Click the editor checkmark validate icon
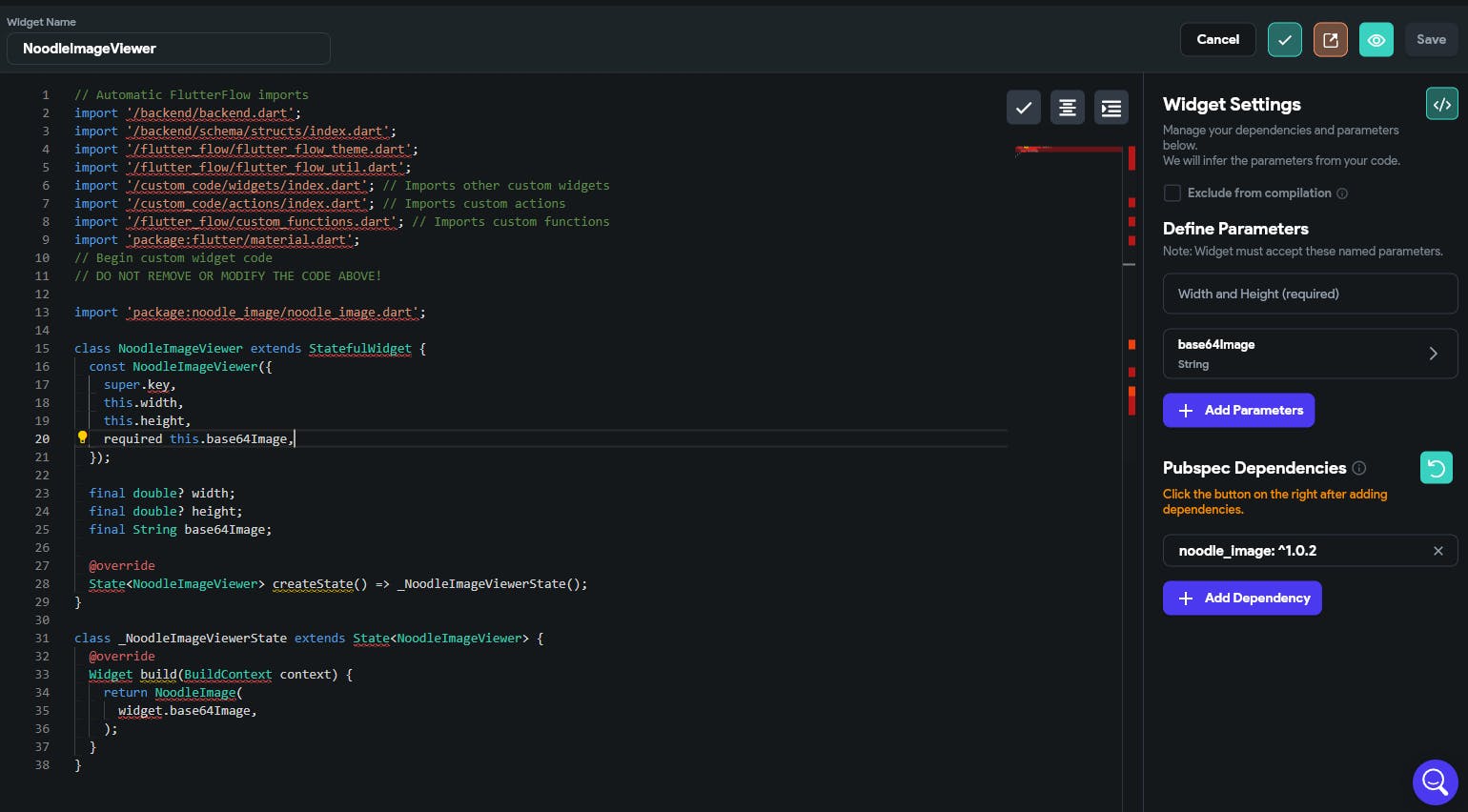The image size is (1468, 812). (1023, 108)
